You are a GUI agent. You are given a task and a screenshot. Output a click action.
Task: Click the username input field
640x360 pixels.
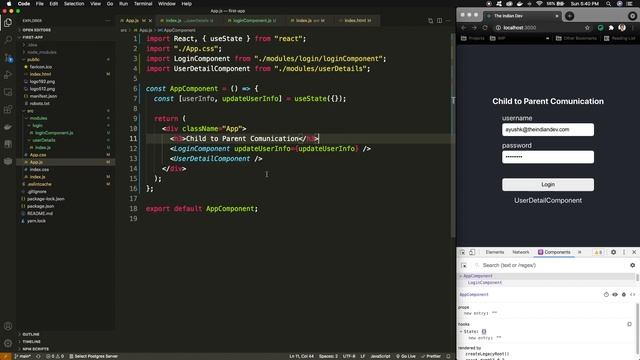tap(548, 129)
